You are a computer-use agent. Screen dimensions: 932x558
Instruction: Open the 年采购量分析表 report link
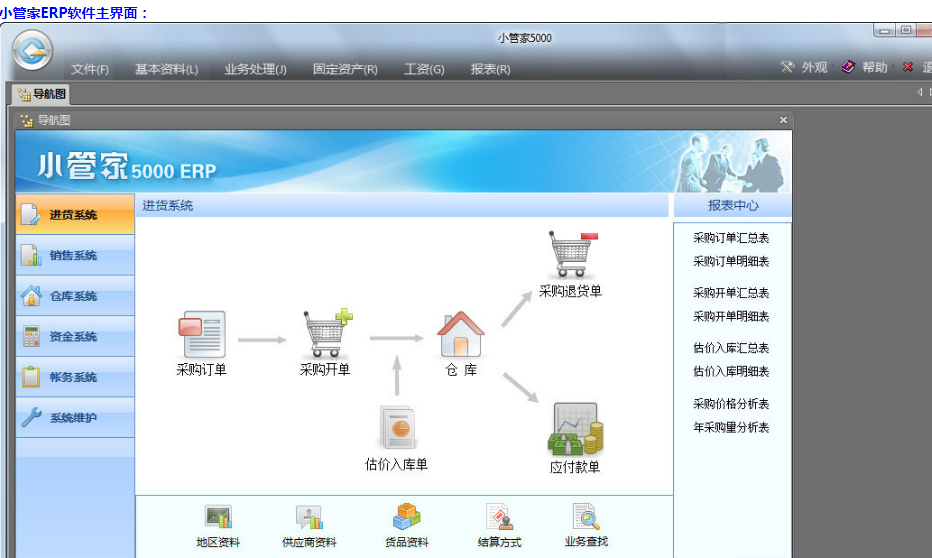click(x=731, y=427)
